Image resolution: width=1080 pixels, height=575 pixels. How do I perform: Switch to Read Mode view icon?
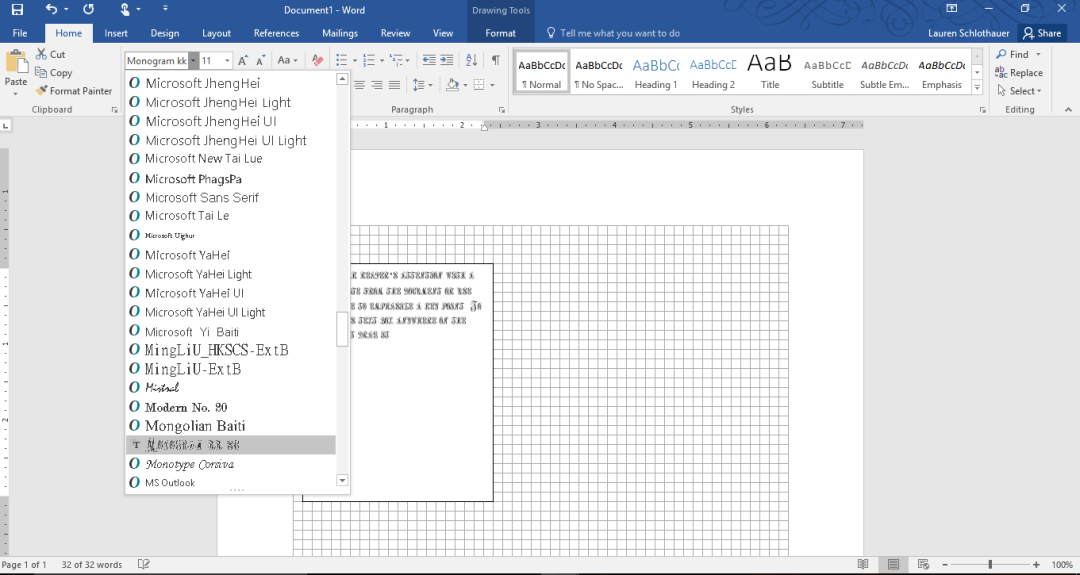tap(863, 564)
